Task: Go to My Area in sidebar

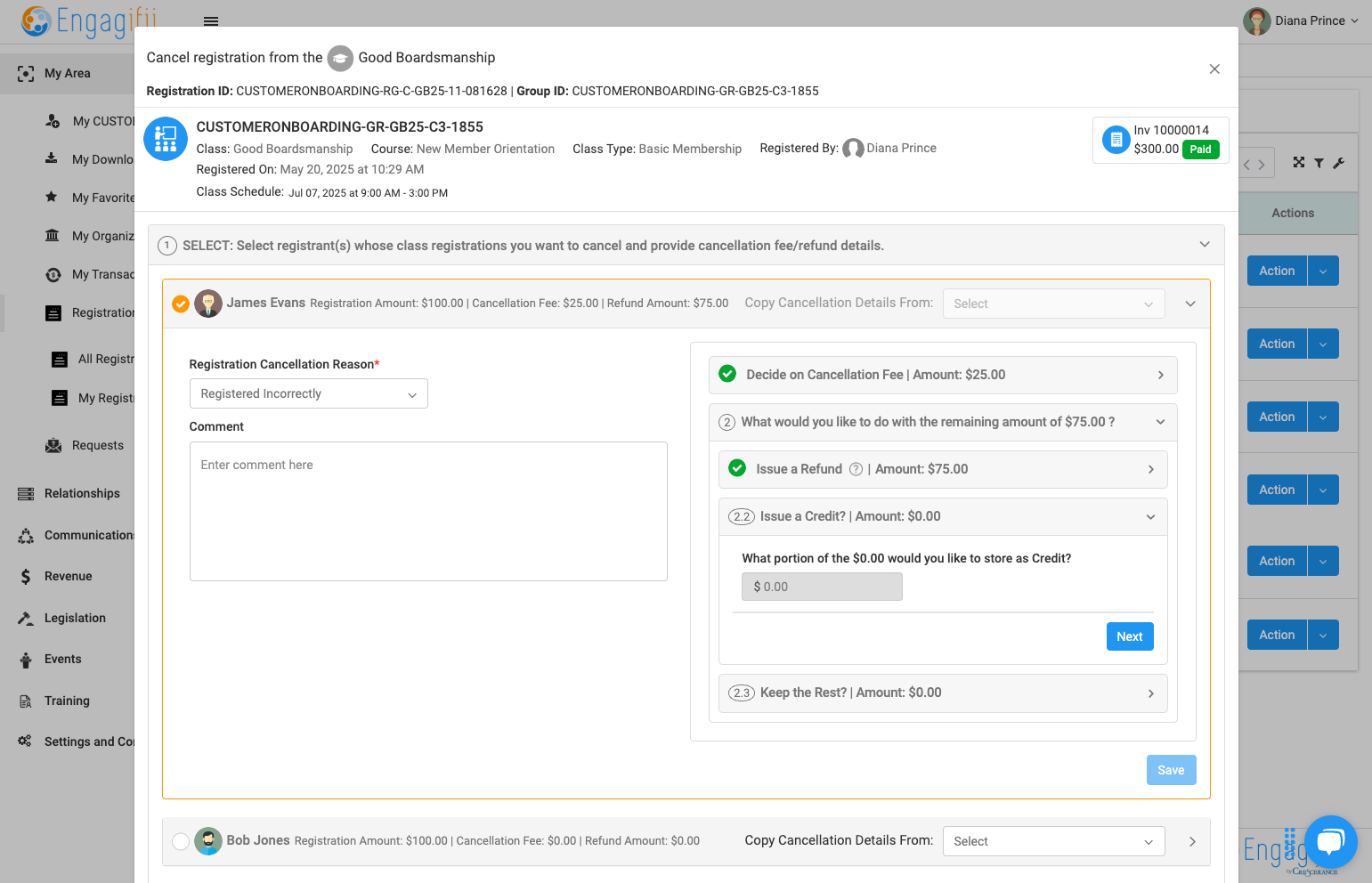Action: click(68, 73)
